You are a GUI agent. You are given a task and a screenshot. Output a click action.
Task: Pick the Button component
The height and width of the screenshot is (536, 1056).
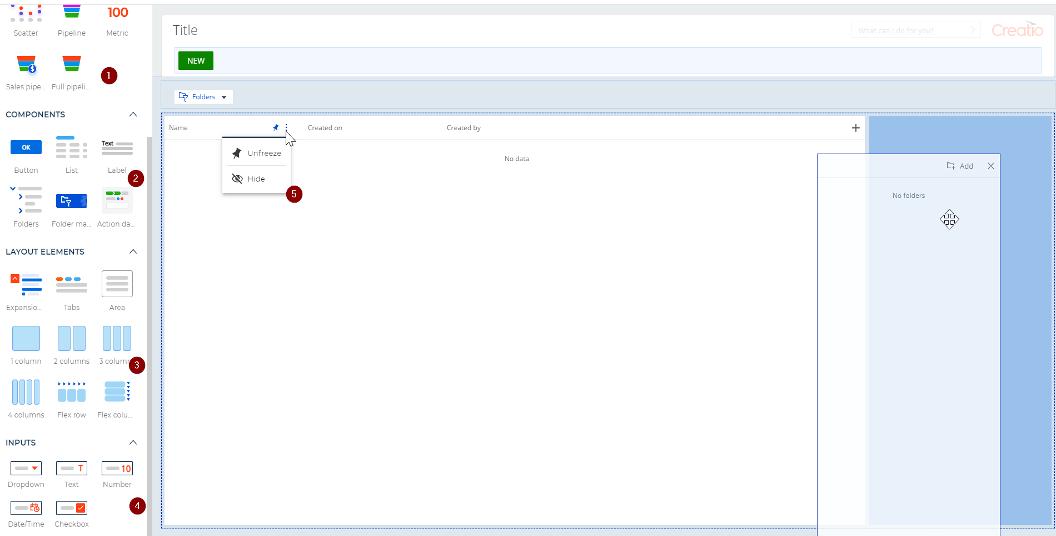click(x=26, y=156)
